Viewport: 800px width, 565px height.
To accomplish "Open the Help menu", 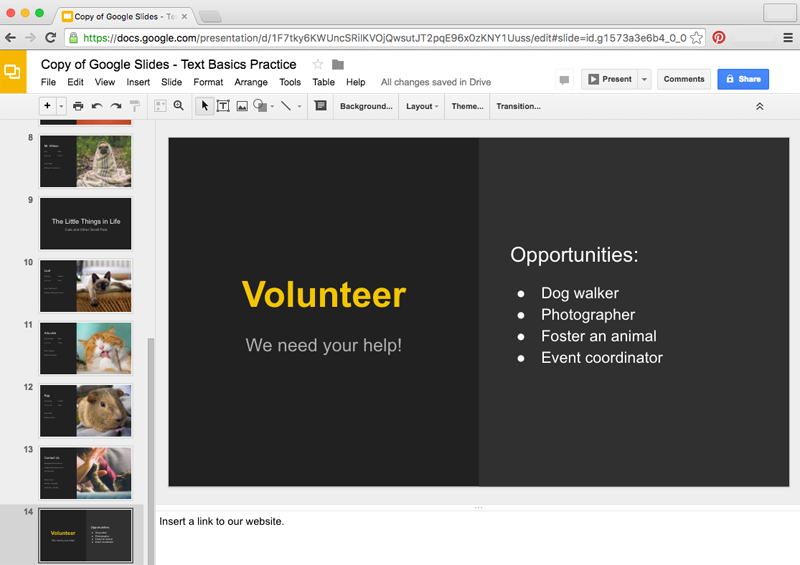I will pos(356,82).
